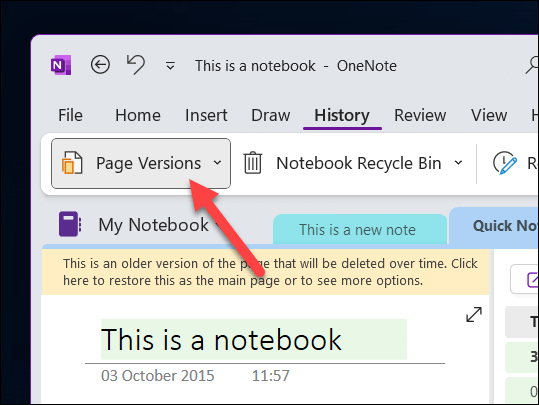
Task: Open the Notebook Recycle Bin
Action: [359, 163]
